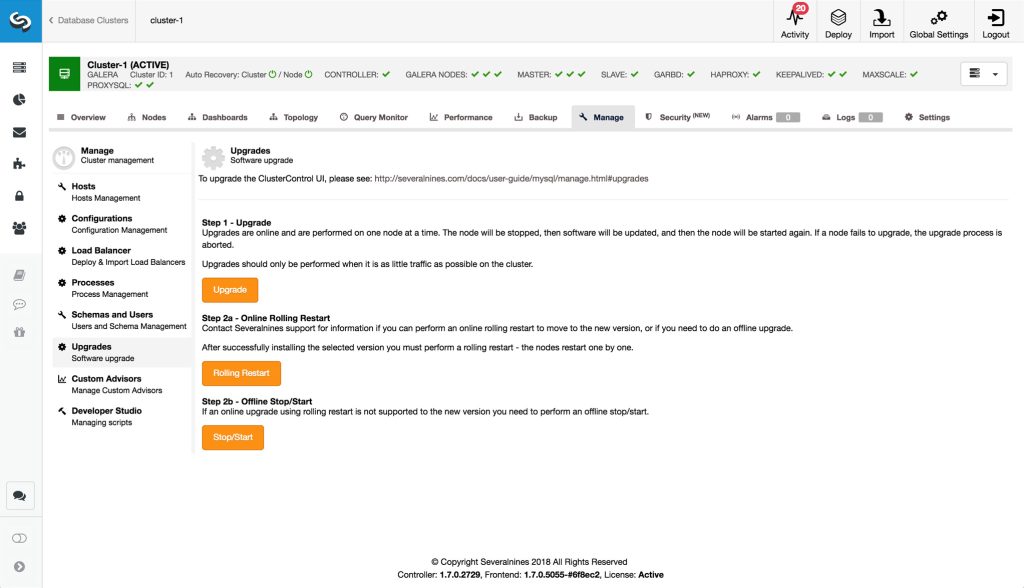Switch to the Query Monitor tab
The image size is (1024, 588).
[x=374, y=117]
